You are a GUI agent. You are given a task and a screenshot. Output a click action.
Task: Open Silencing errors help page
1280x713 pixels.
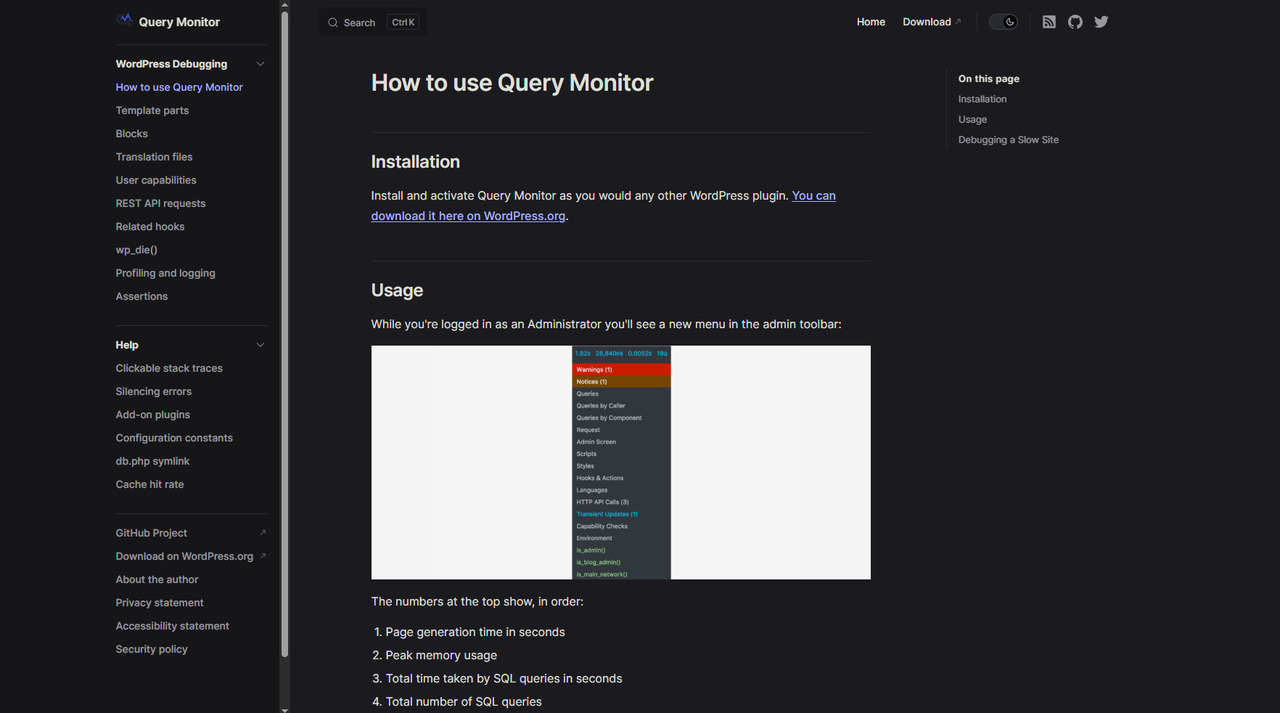pyautogui.click(x=154, y=392)
